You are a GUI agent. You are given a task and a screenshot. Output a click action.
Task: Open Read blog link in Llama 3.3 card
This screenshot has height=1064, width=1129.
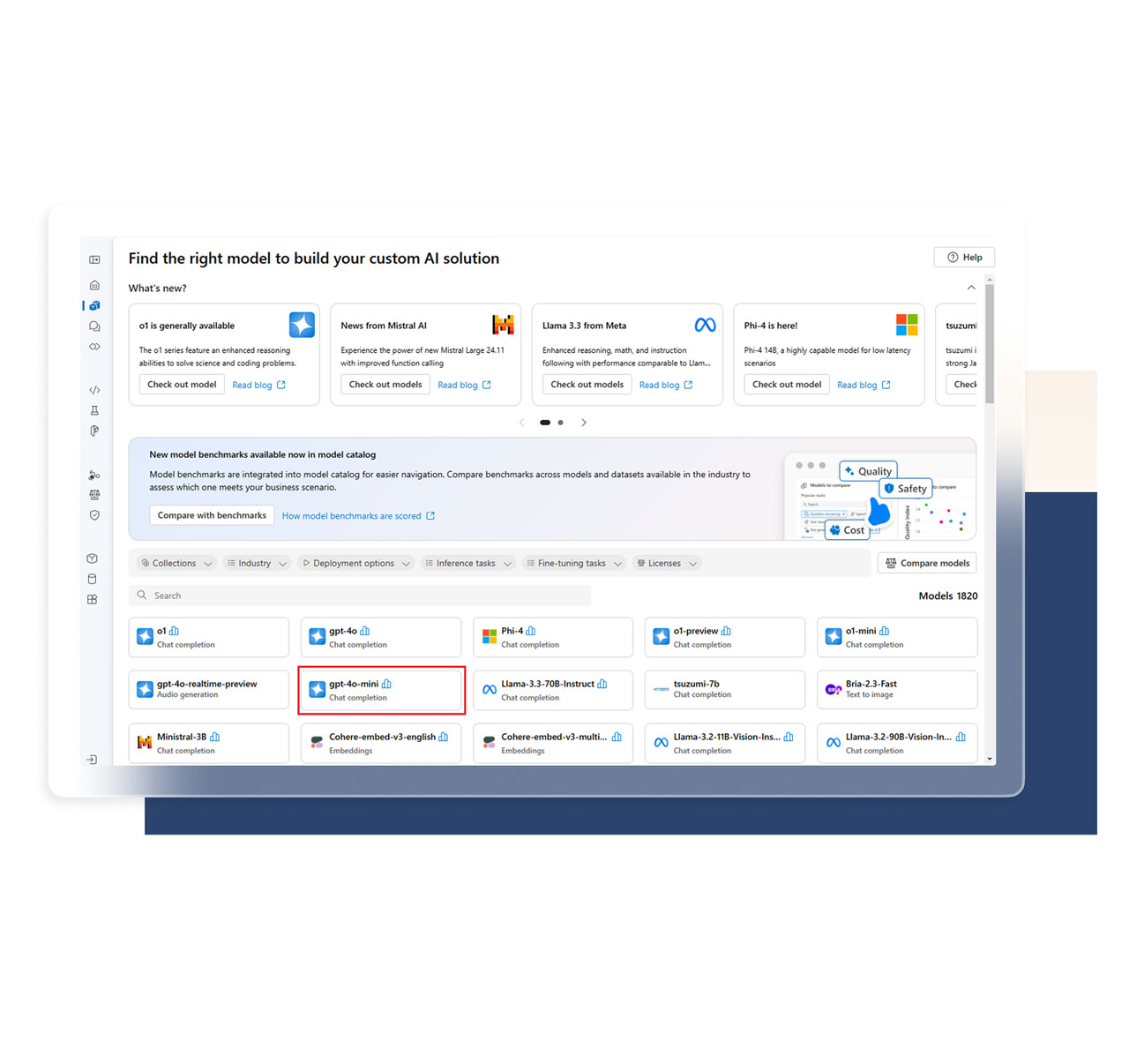[666, 385]
